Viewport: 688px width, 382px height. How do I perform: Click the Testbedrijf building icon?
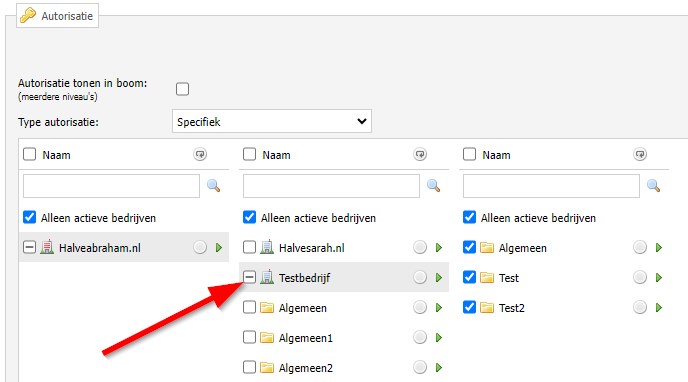267,277
